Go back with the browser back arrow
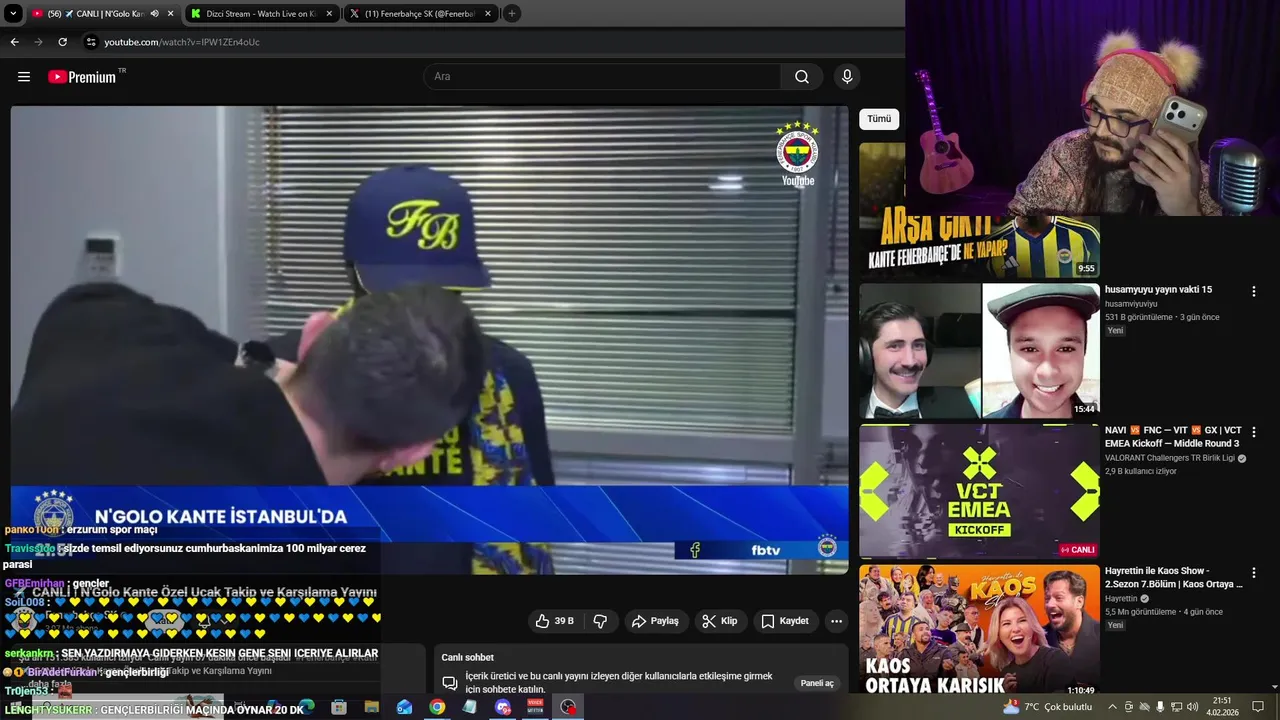This screenshot has width=1280, height=720. click(14, 42)
